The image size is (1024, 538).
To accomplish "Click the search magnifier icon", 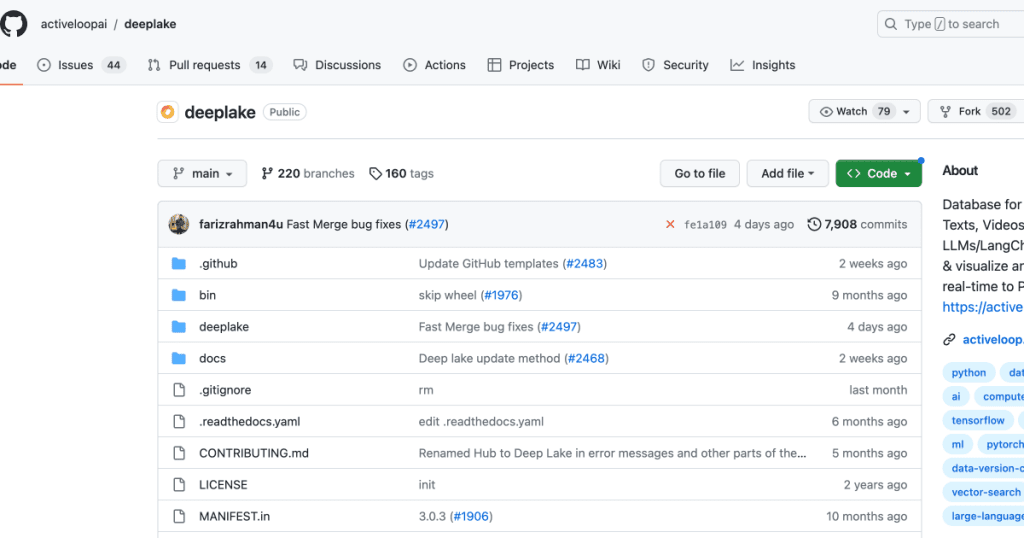I will click(x=891, y=24).
